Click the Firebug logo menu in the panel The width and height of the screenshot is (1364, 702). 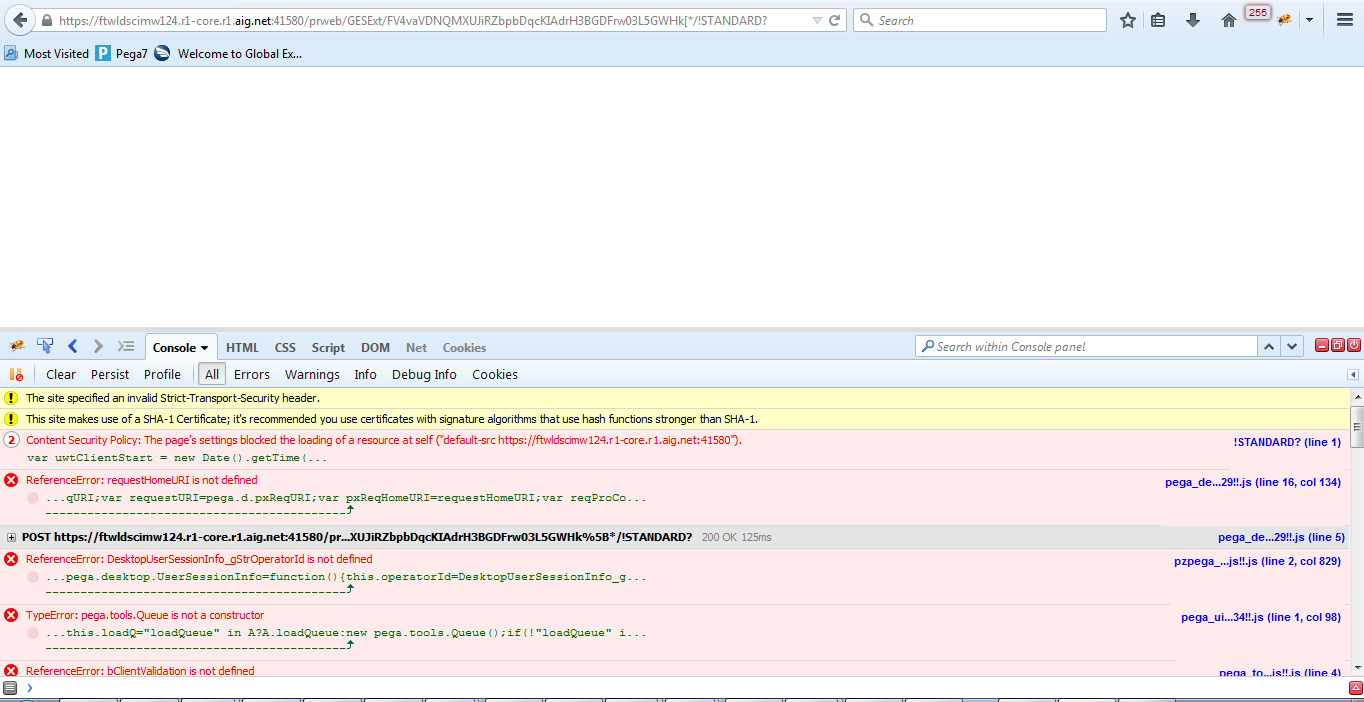(17, 346)
